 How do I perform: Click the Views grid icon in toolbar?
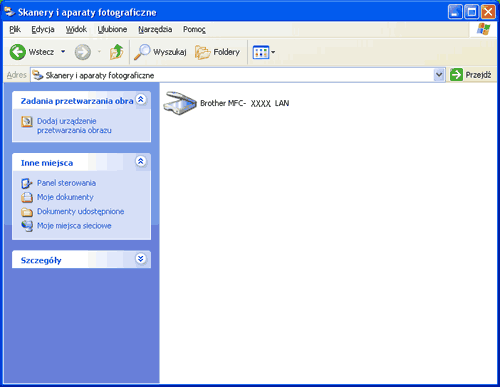pyautogui.click(x=261, y=52)
